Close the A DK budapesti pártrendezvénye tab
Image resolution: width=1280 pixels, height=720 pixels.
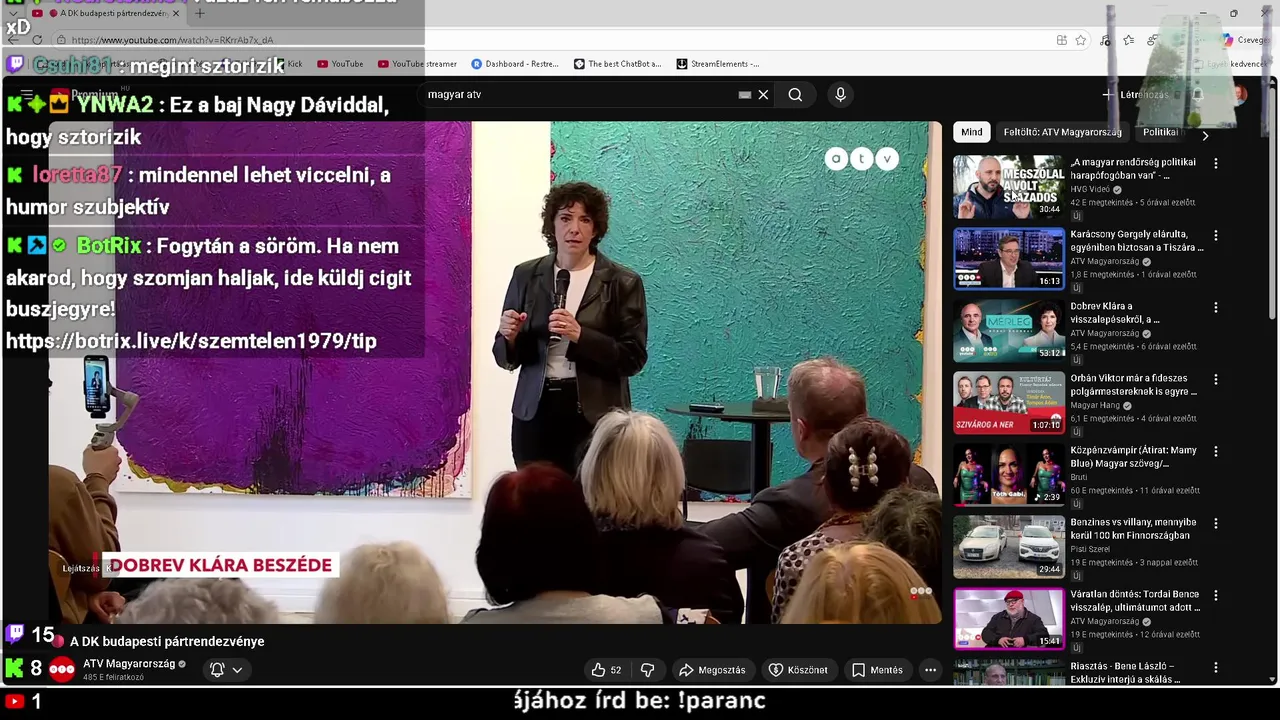coord(176,13)
